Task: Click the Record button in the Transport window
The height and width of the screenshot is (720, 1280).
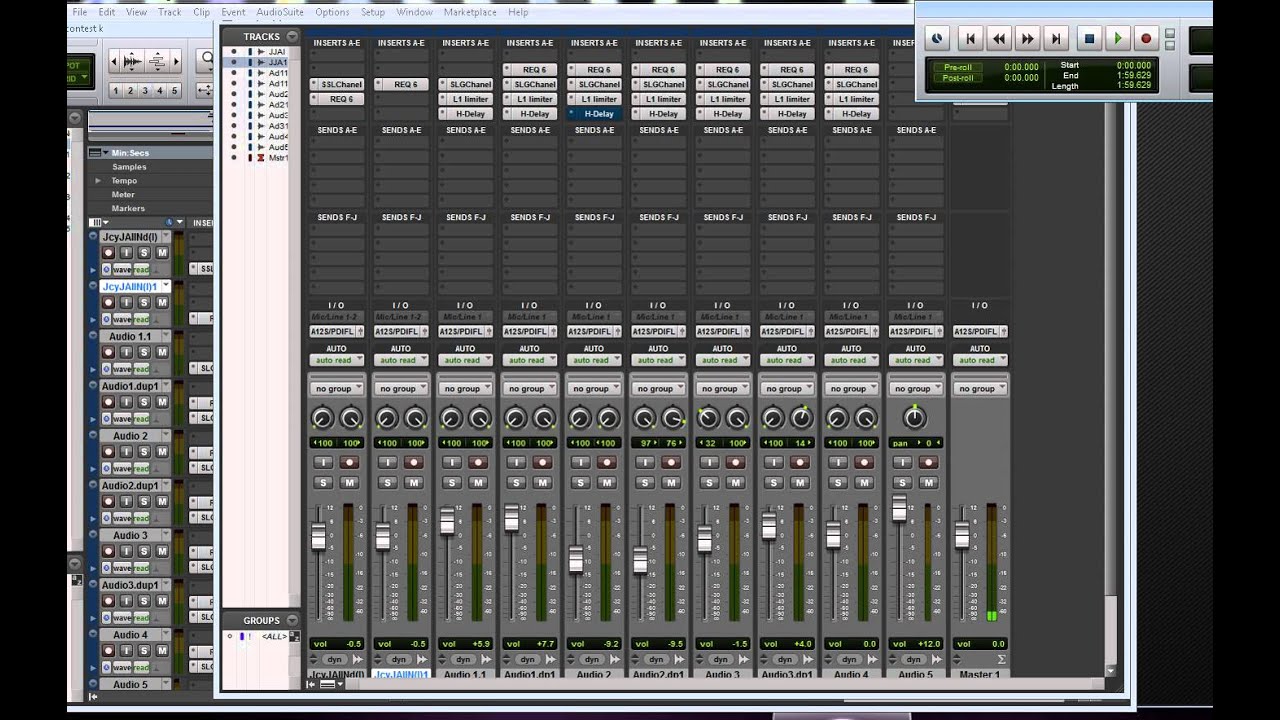Action: (1146, 39)
